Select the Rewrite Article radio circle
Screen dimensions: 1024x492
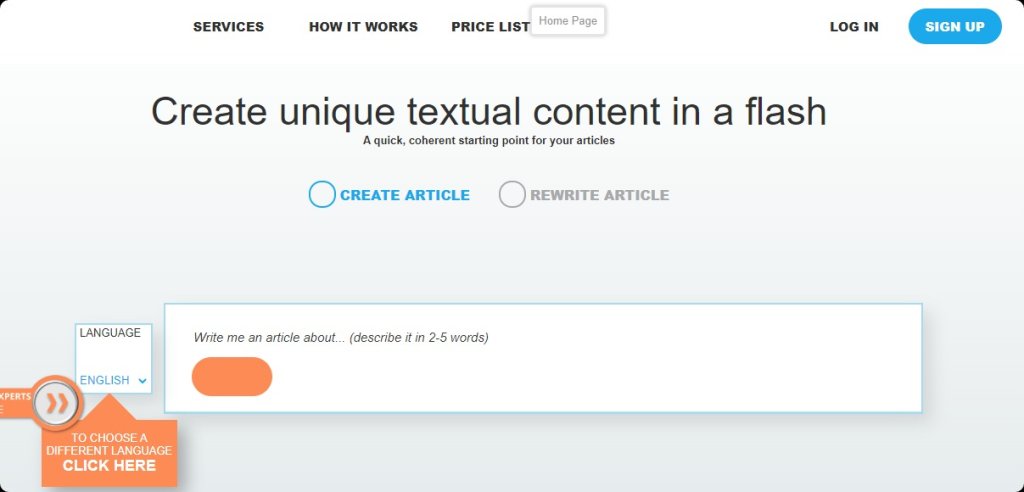[x=512, y=195]
